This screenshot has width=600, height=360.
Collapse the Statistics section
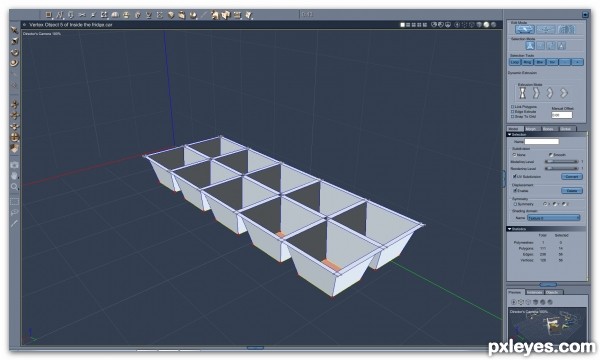pyautogui.click(x=509, y=229)
